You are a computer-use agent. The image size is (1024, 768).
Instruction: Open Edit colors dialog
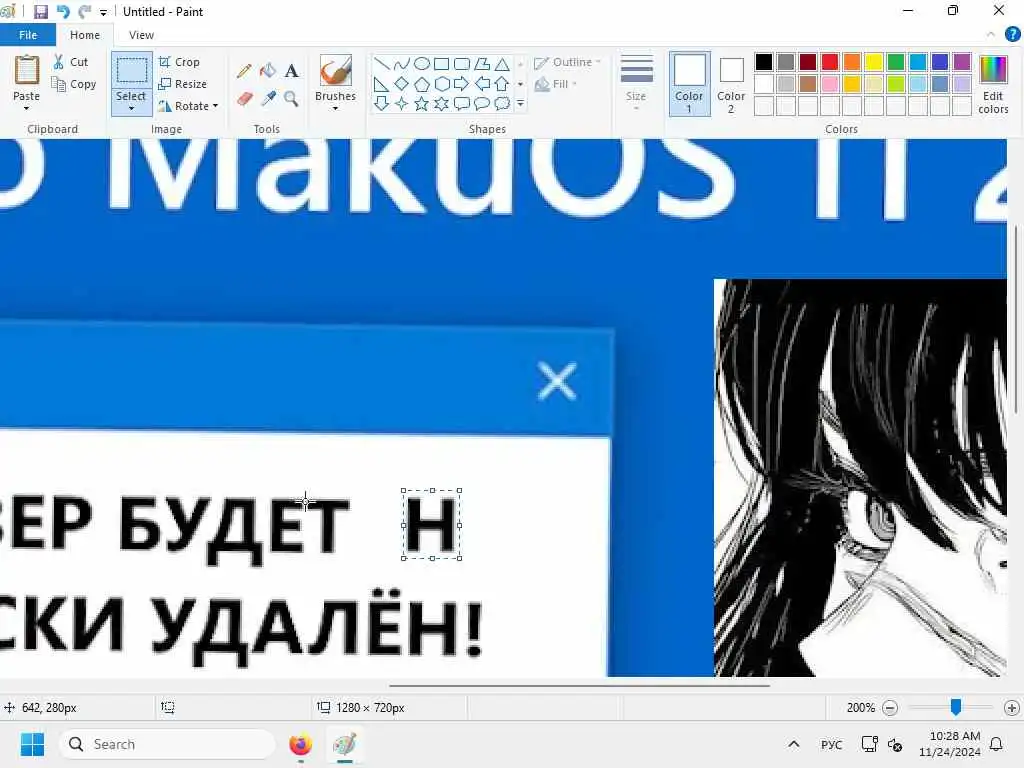pos(993,84)
